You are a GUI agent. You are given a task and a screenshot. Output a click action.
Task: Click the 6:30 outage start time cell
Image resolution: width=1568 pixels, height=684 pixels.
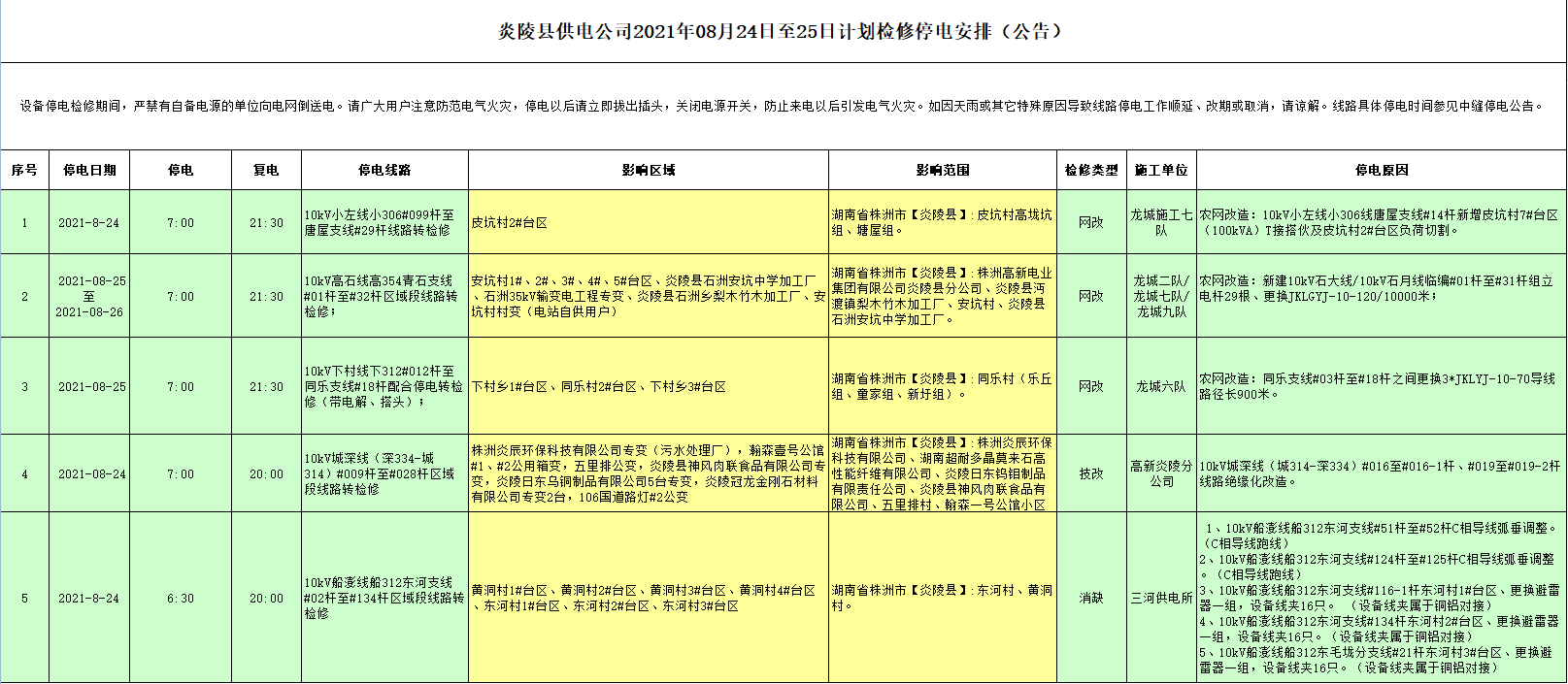(180, 599)
